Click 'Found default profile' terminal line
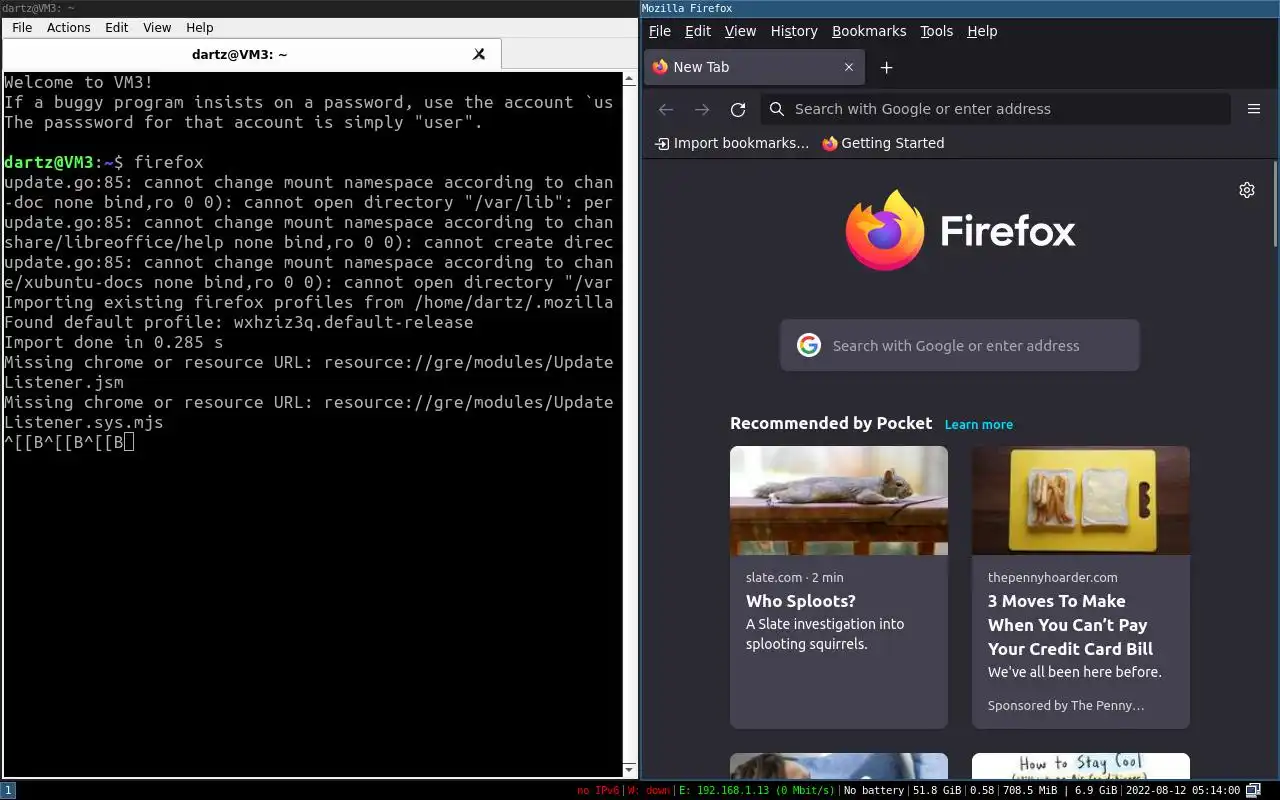Viewport: 1280px width, 800px height. (239, 322)
